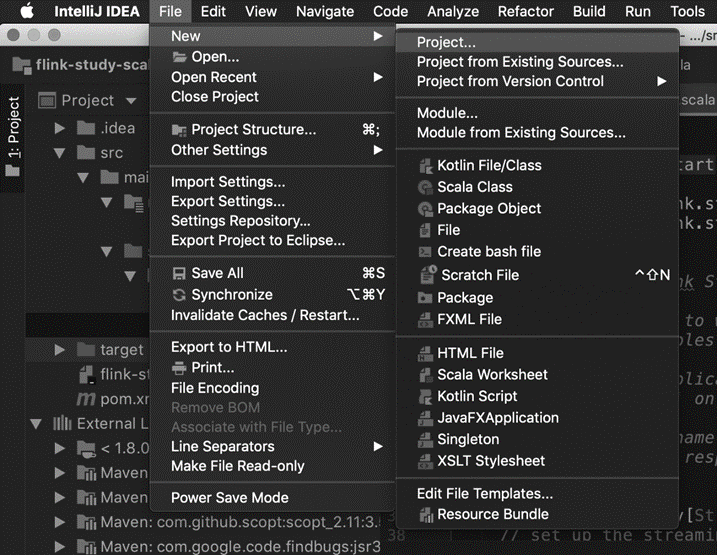Choose Import Settings...
This screenshot has height=555, width=717.
click(272, 182)
